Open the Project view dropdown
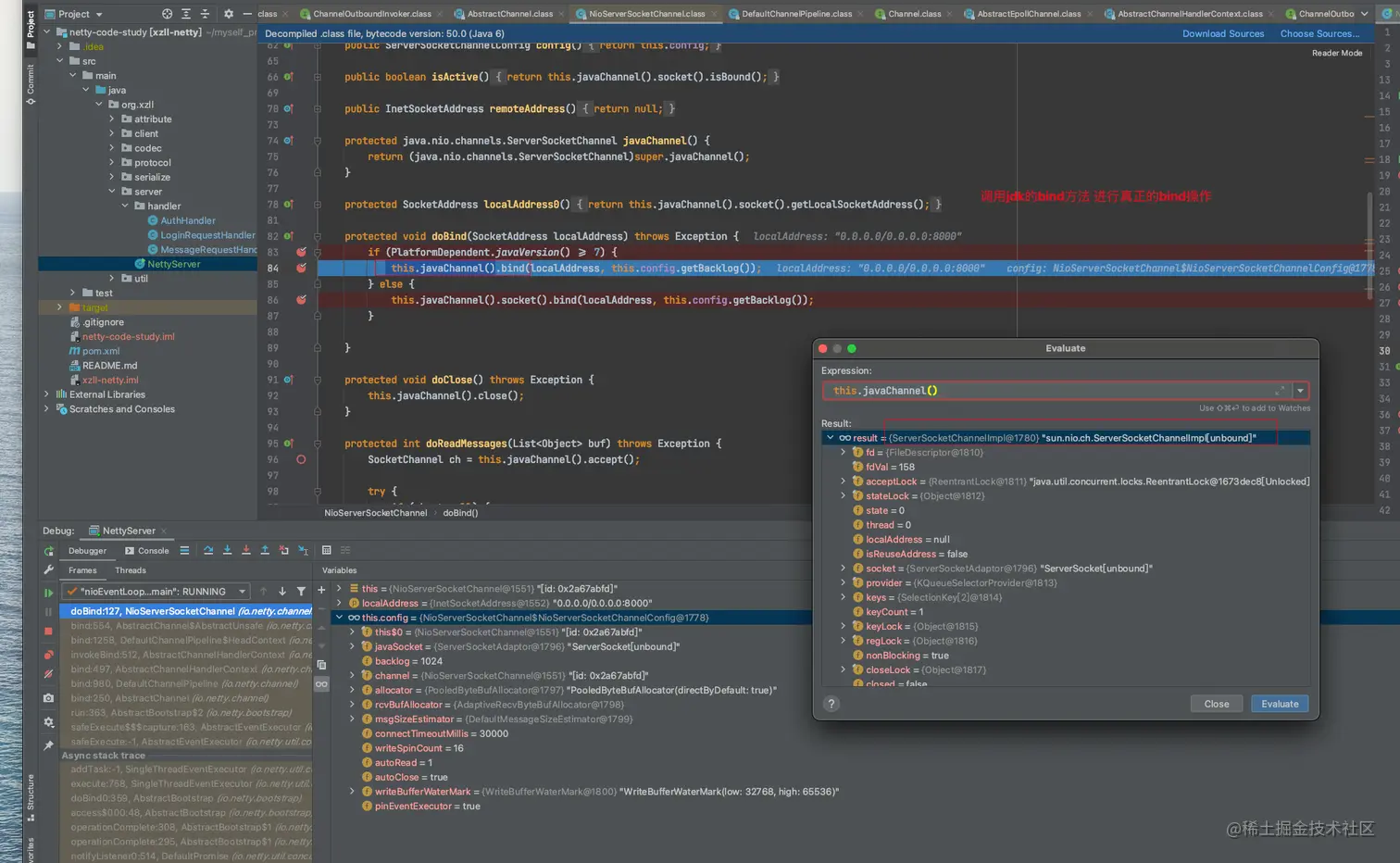The image size is (1400, 863). tap(74, 14)
